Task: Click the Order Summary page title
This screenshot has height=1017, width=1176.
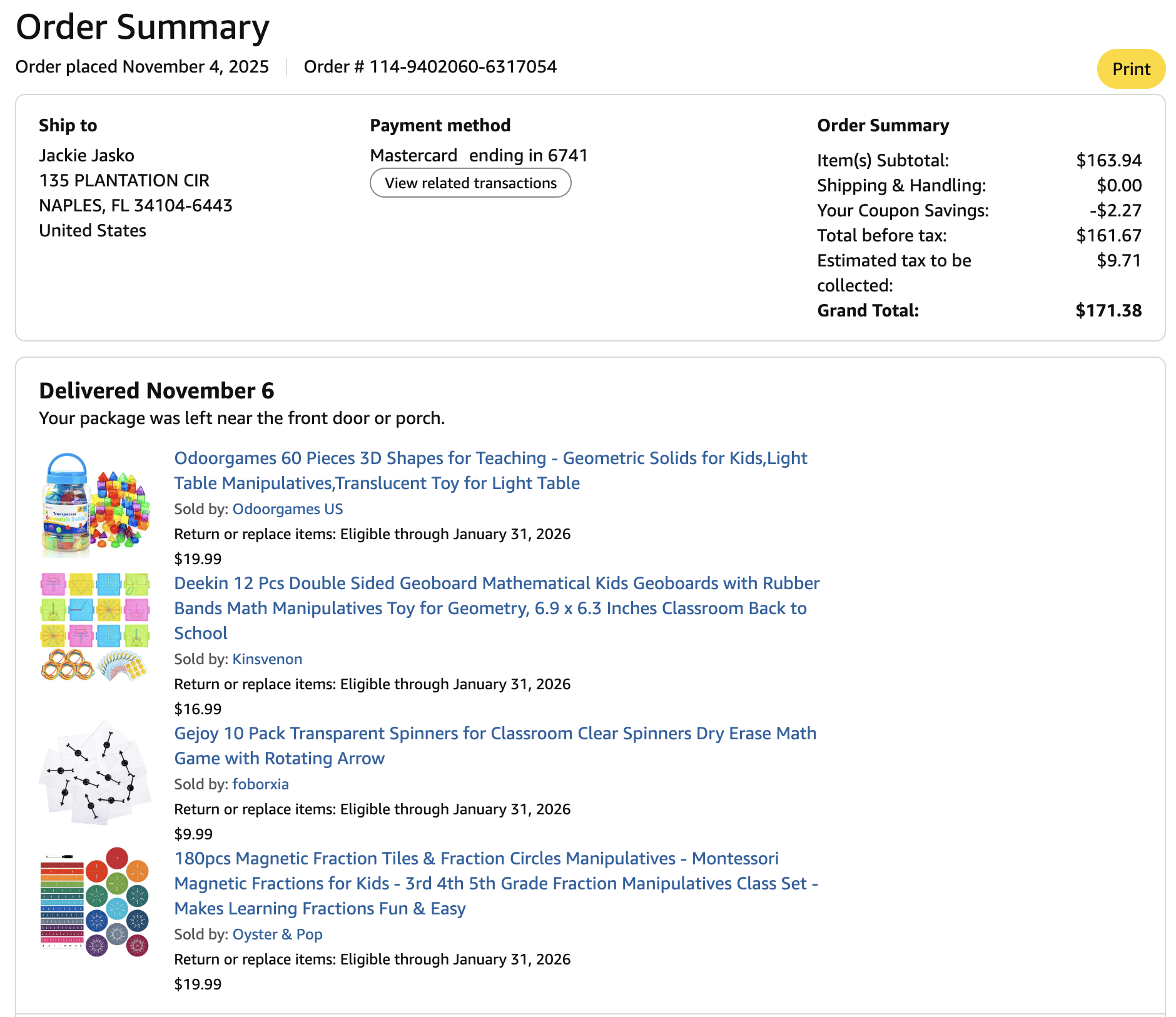Action: coord(143,28)
